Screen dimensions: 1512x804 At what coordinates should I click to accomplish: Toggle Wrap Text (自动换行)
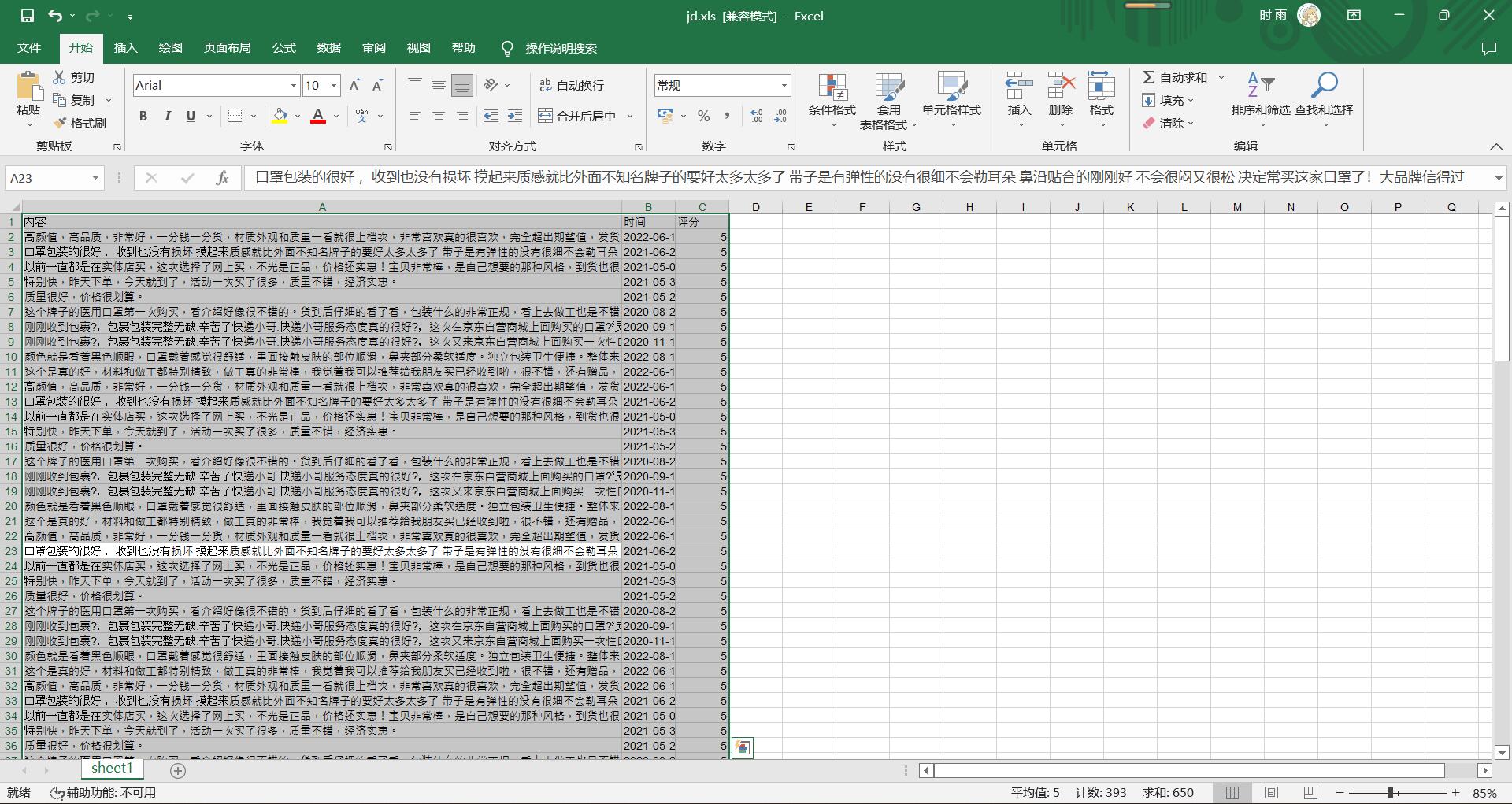tap(572, 85)
